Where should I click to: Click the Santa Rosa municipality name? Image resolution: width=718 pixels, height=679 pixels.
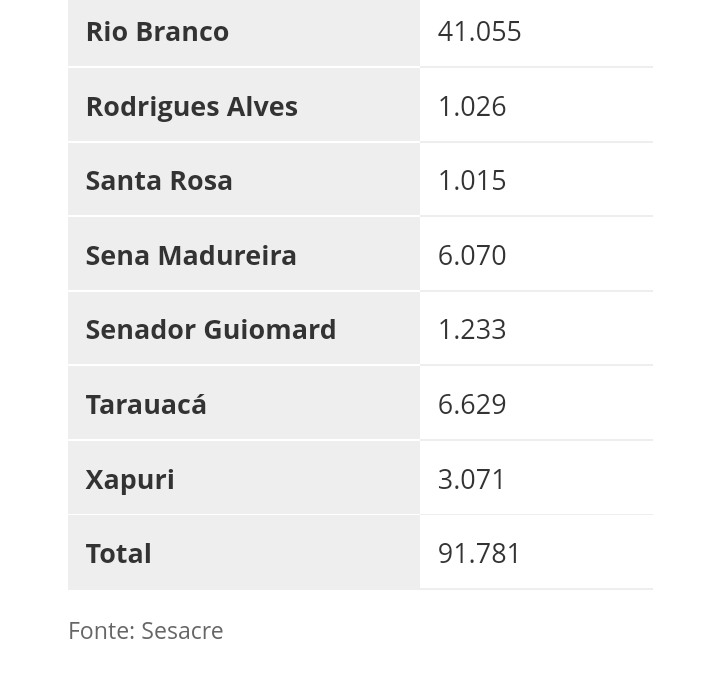coord(159,180)
